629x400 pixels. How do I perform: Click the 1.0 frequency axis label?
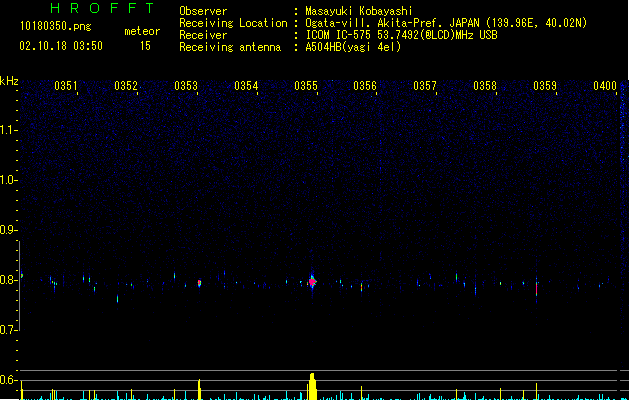coord(8,180)
